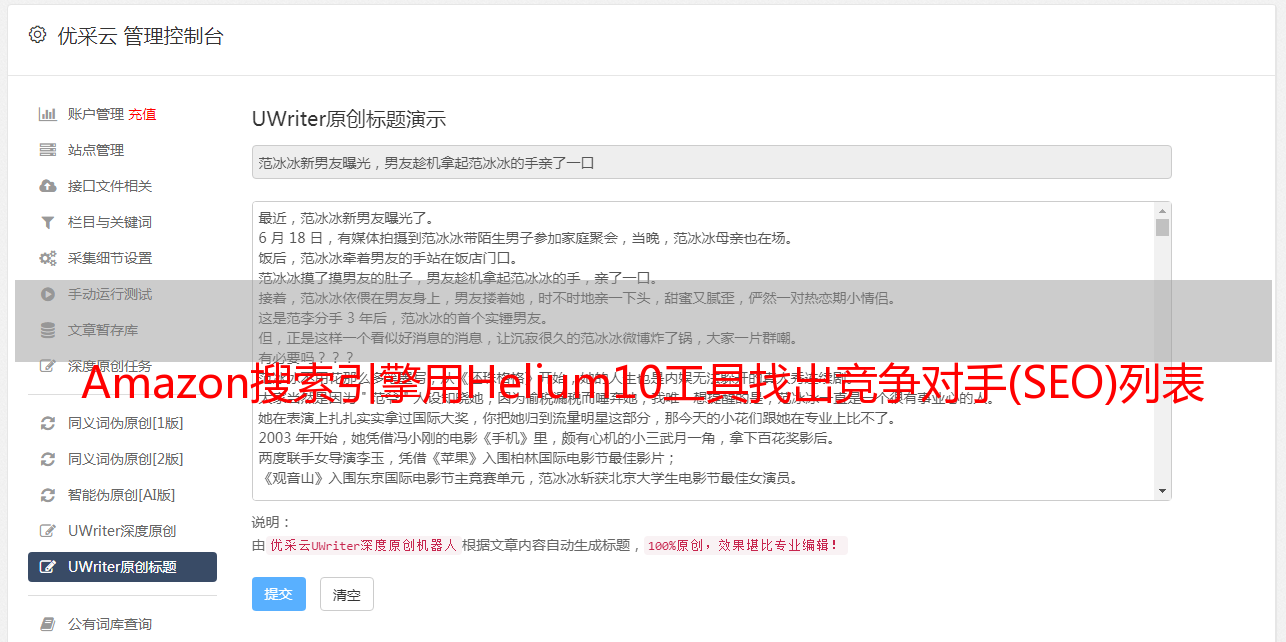
Task: Open 接口文件相关 cloud upload icon
Action: [x=47, y=186]
